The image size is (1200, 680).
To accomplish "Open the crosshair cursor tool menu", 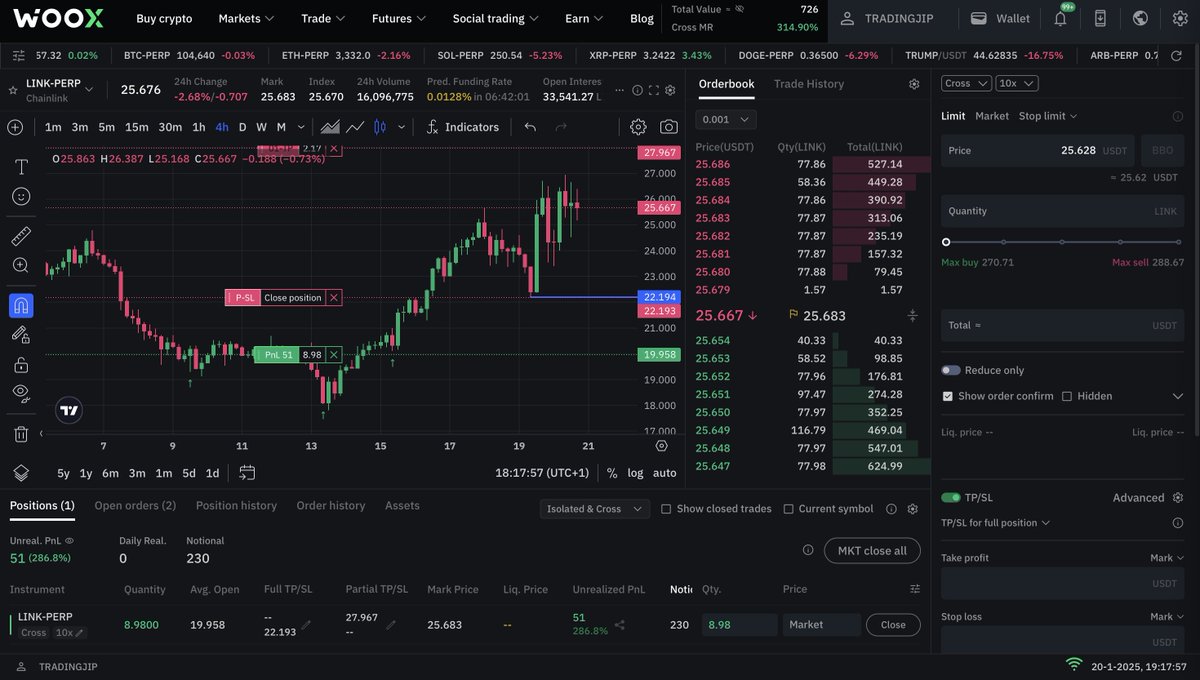I will (x=15, y=127).
